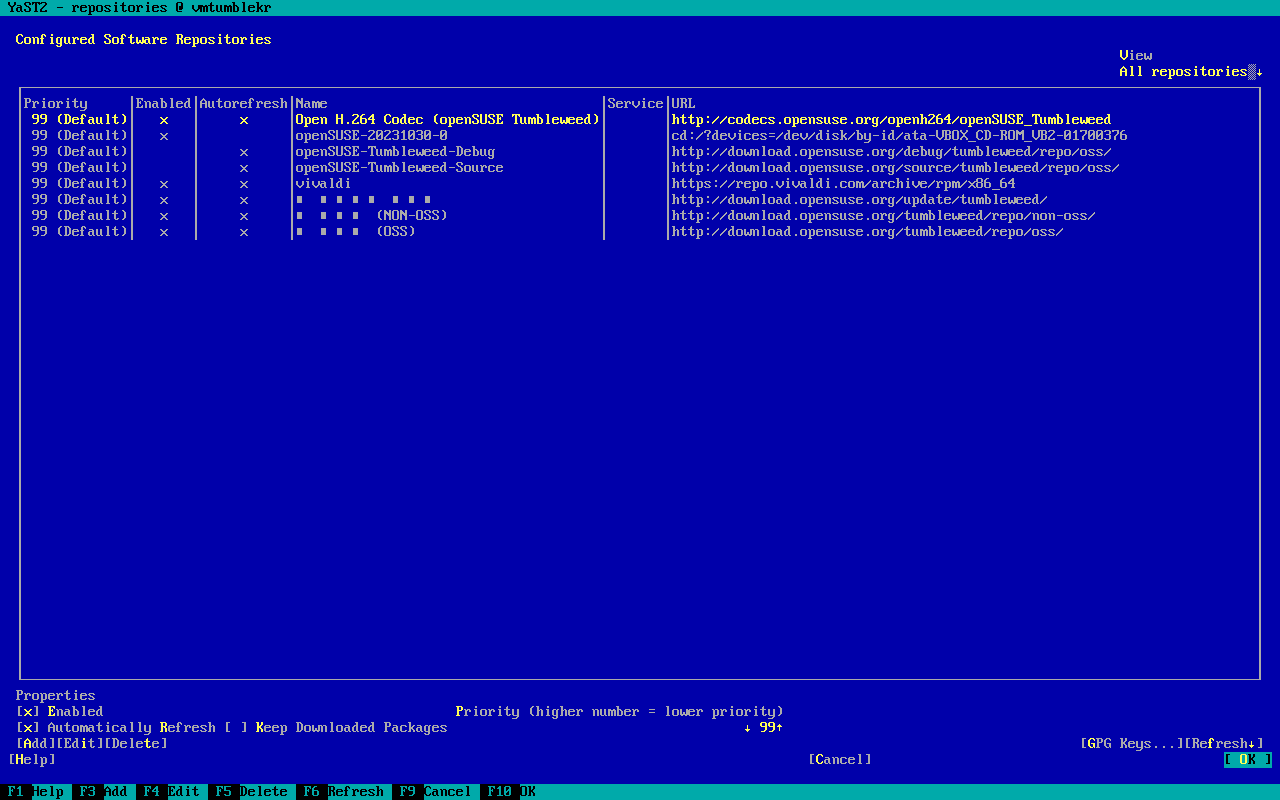The width and height of the screenshot is (1280, 800).
Task: Click F10 OK in function key bar
Action: coord(512,792)
